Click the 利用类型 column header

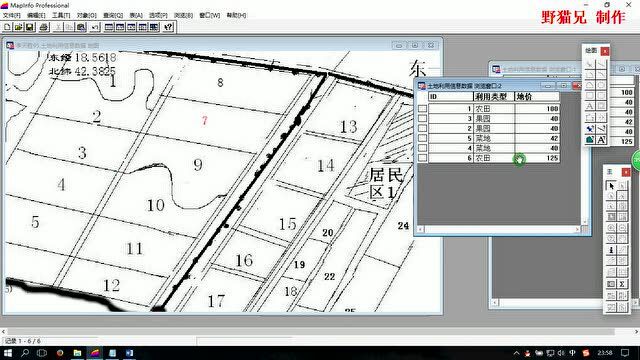pyautogui.click(x=493, y=97)
